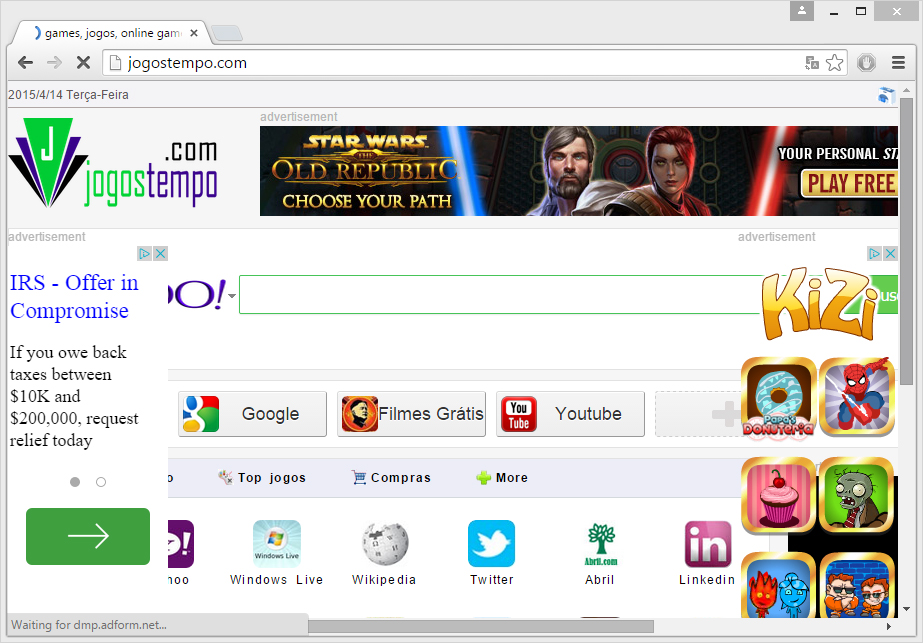Click the green arrow button in the IRS ad
923x643 pixels.
tap(88, 536)
